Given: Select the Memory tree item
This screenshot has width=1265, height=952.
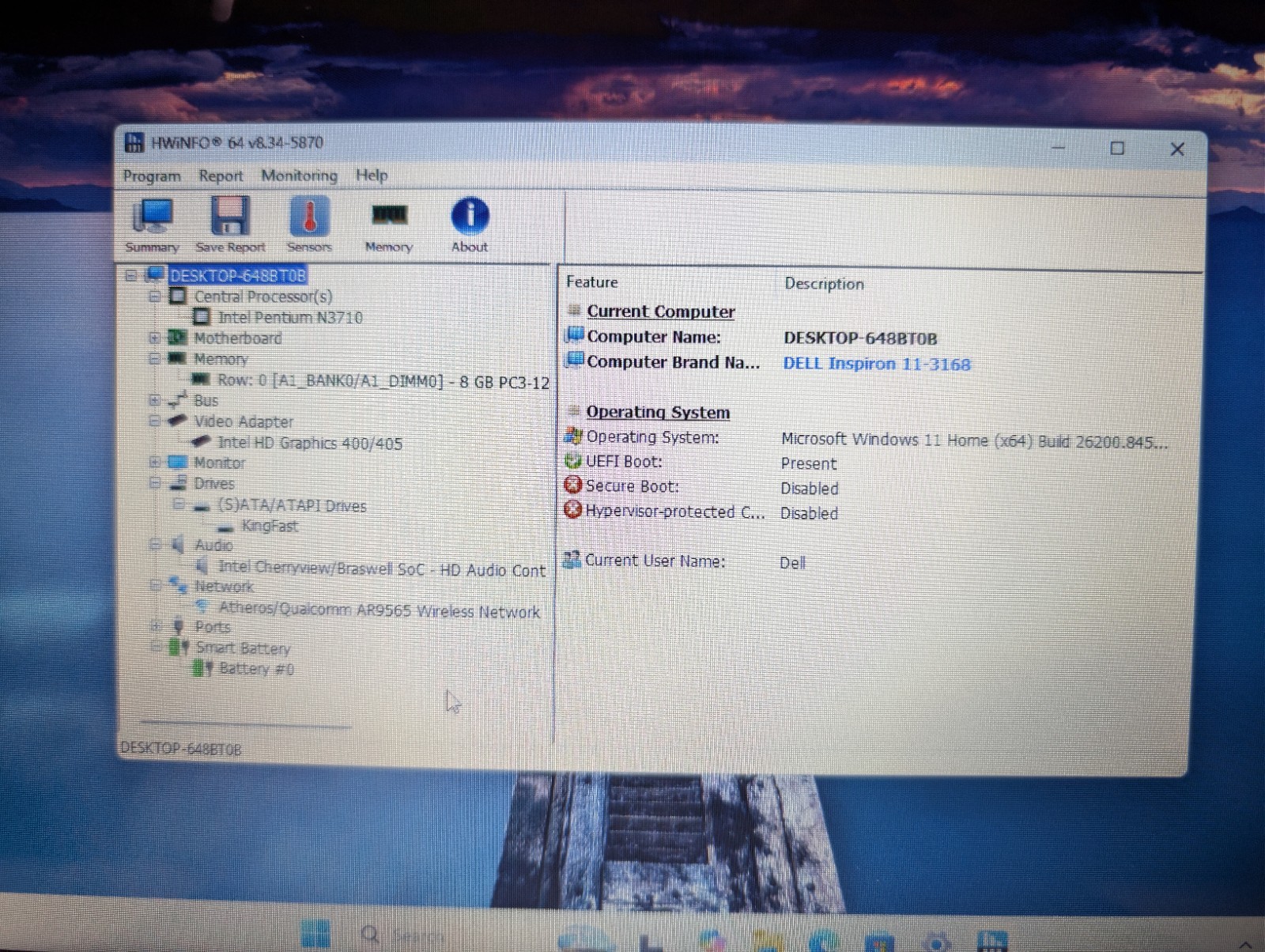Looking at the screenshot, I should [221, 359].
